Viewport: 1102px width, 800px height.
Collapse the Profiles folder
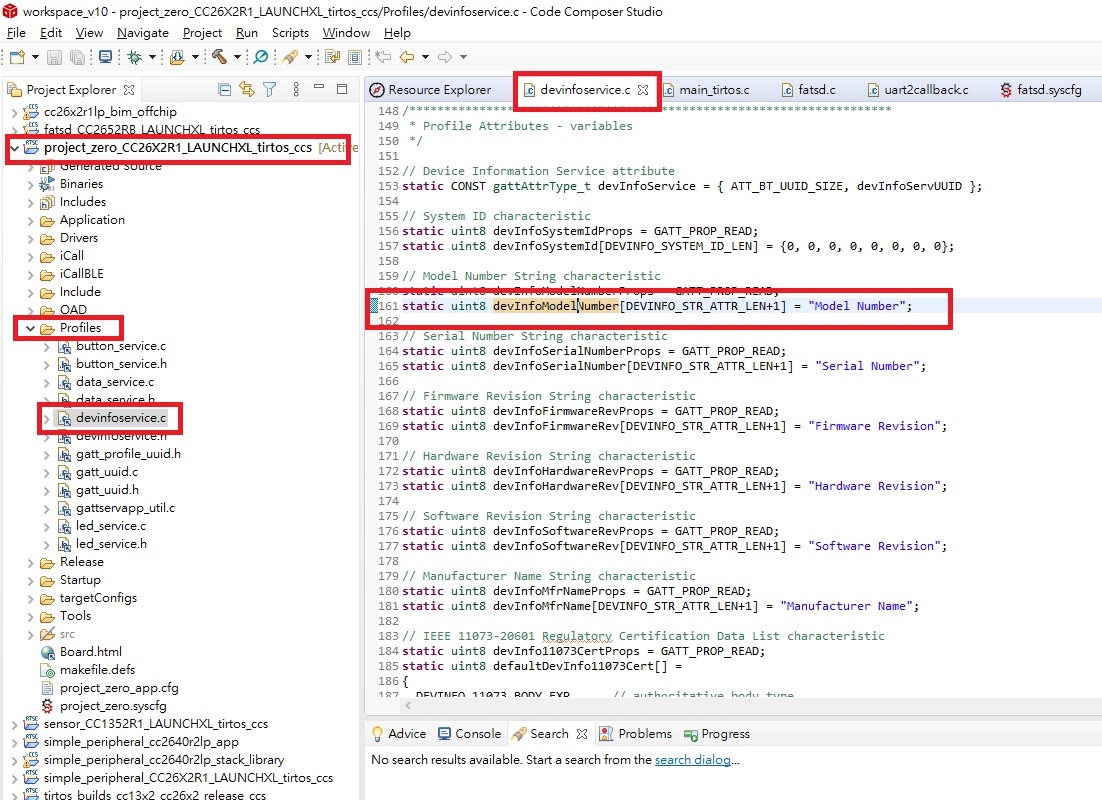(x=30, y=328)
